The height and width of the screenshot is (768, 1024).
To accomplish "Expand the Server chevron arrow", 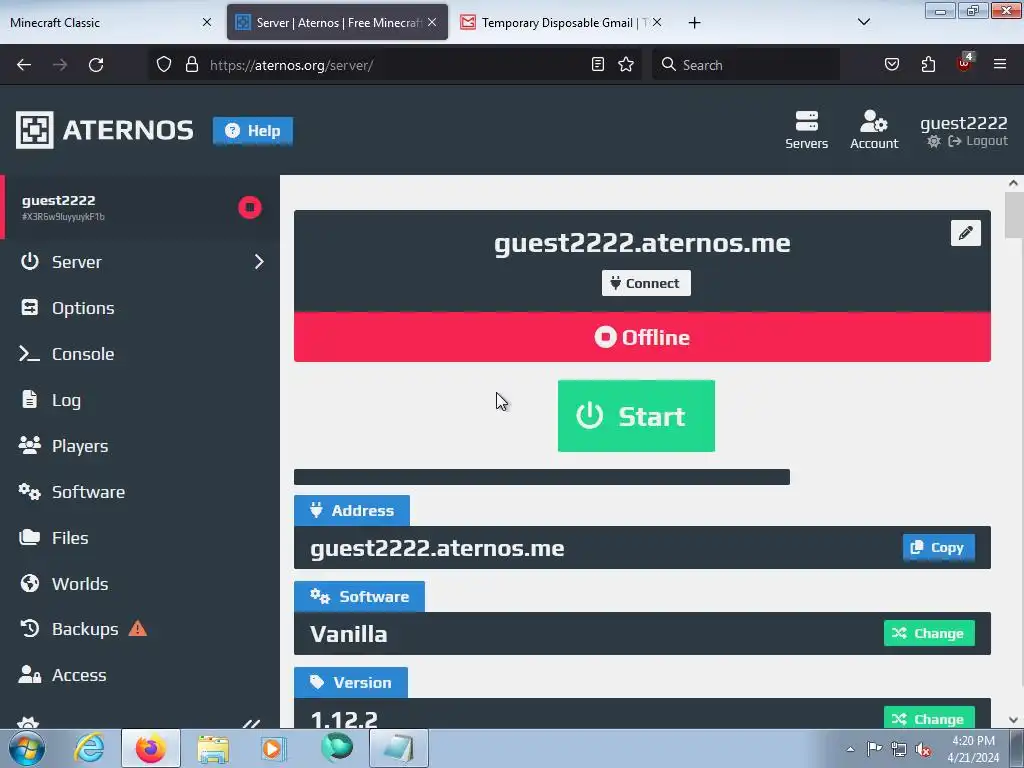I will pos(259,262).
